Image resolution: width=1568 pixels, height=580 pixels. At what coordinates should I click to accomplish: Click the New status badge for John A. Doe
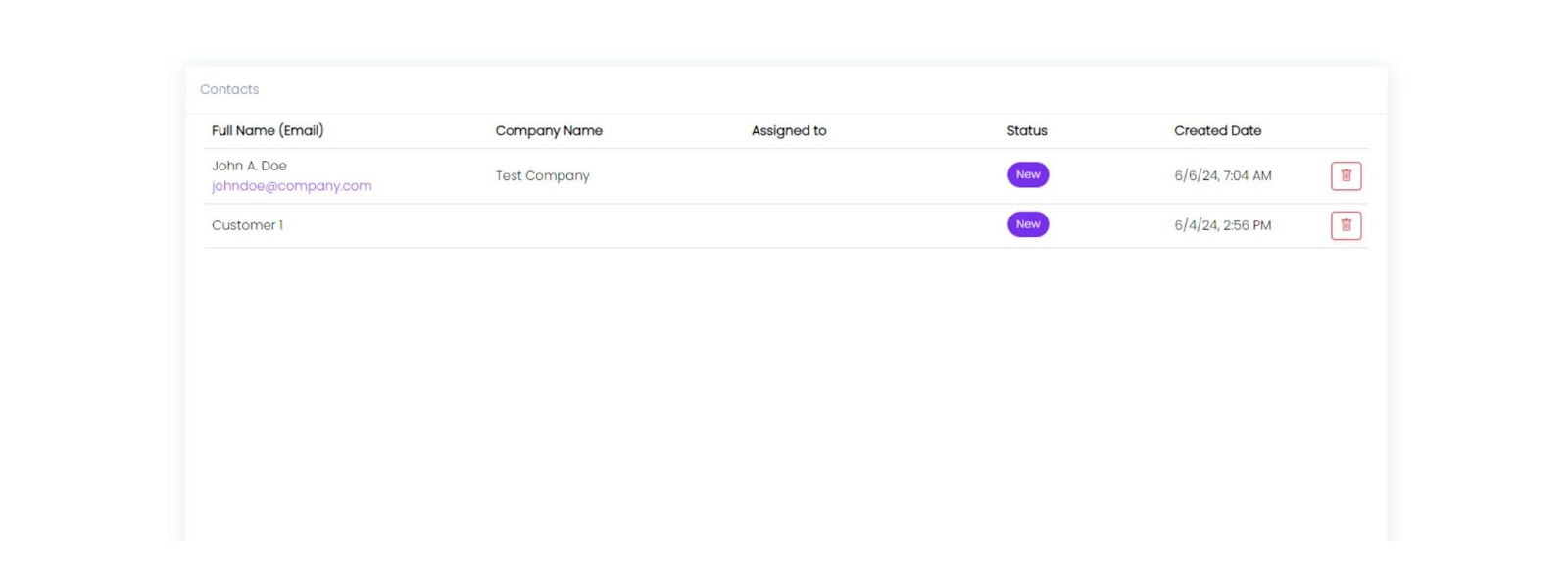point(1028,174)
